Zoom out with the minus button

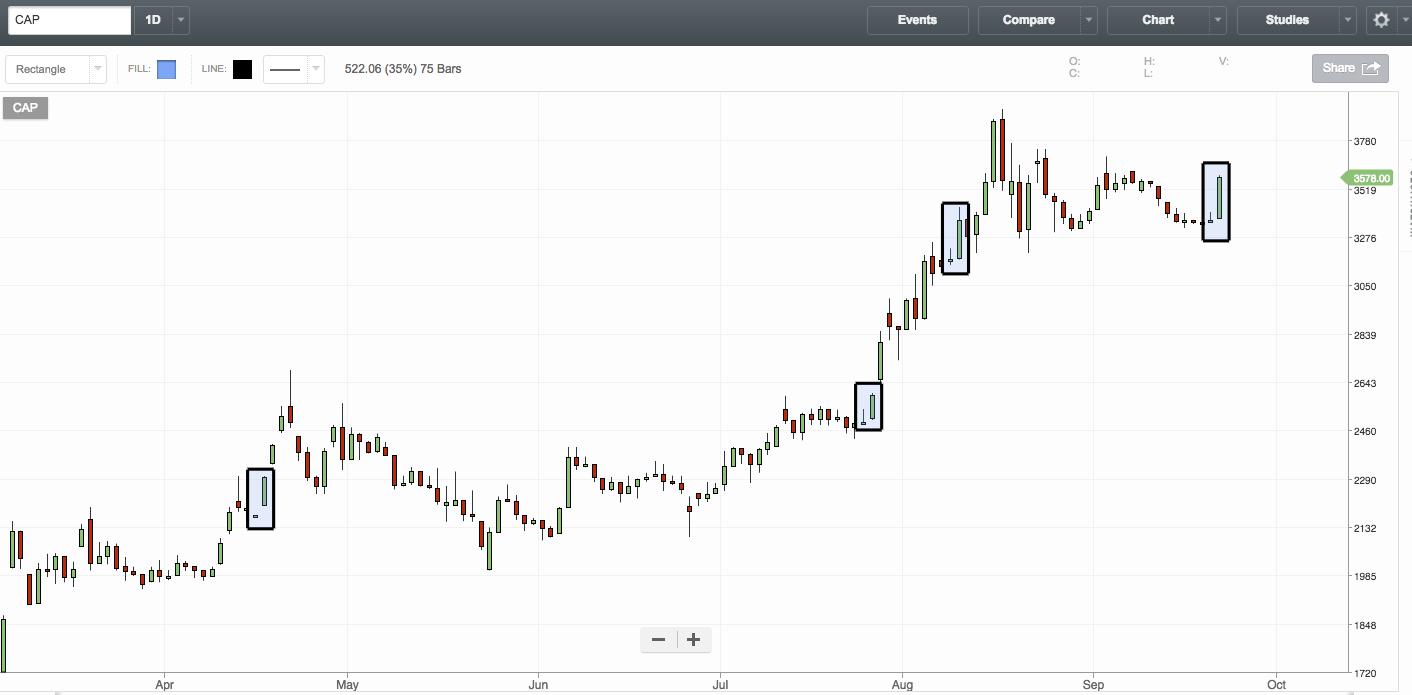point(658,640)
